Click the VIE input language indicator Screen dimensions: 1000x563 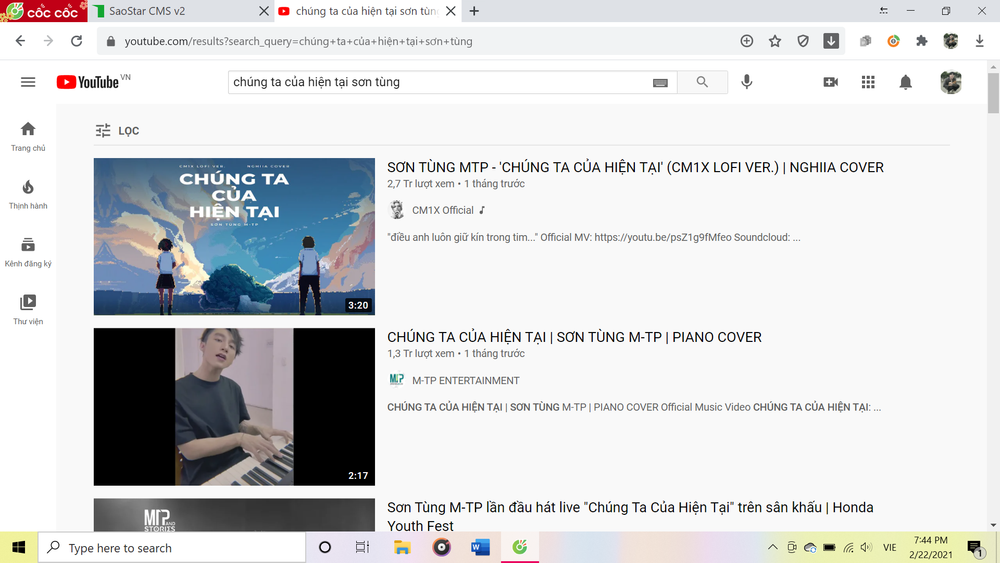[x=890, y=547]
